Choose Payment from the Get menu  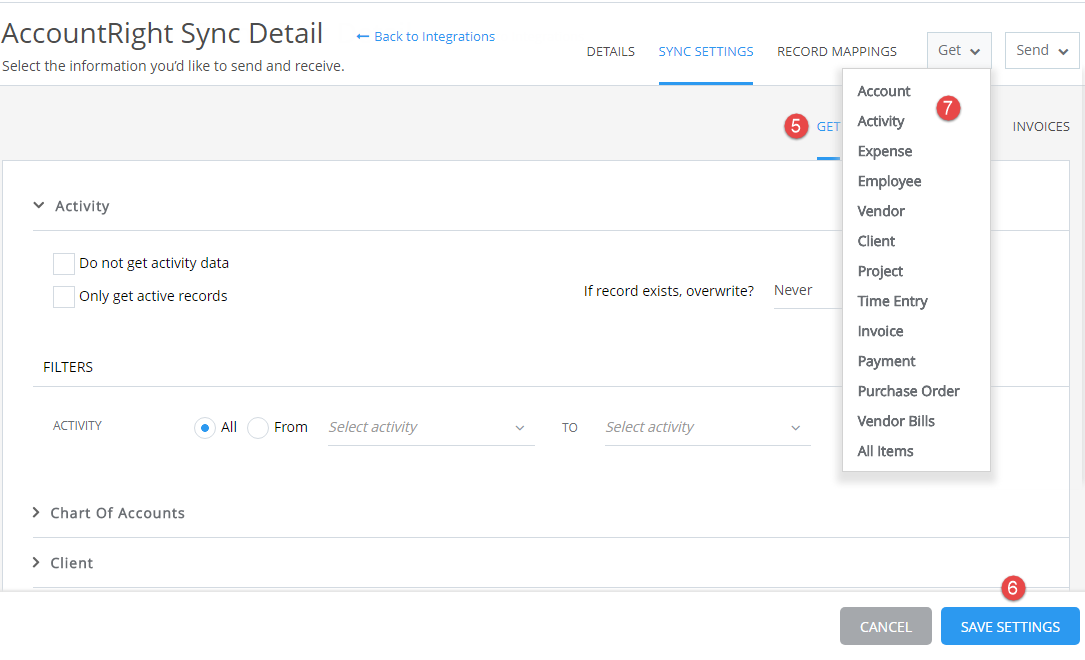(886, 361)
